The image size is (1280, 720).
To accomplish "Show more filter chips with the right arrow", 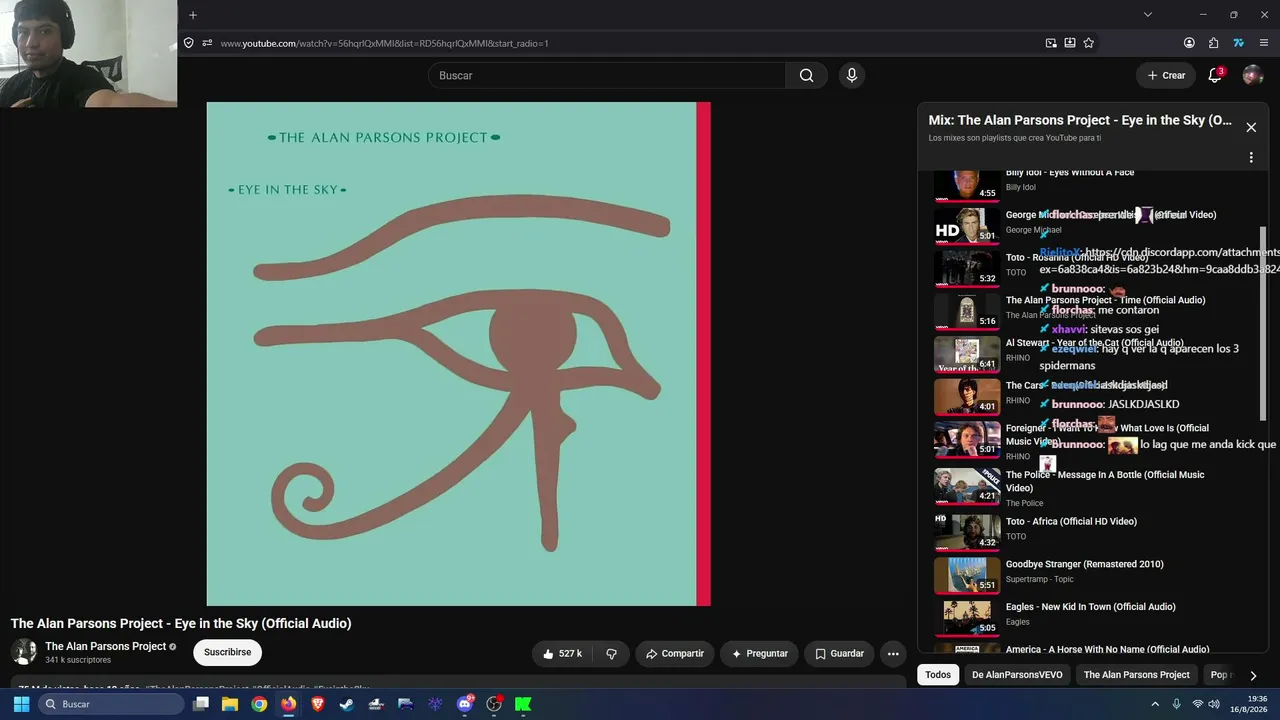I will 1253,675.
